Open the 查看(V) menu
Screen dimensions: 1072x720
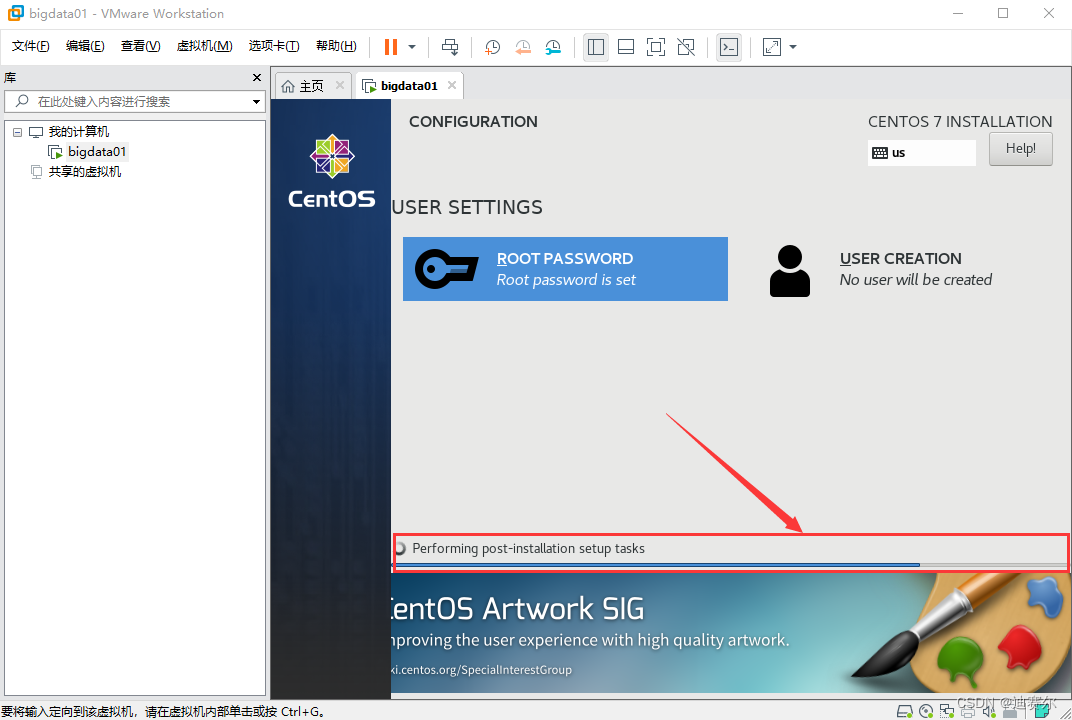pyautogui.click(x=140, y=46)
